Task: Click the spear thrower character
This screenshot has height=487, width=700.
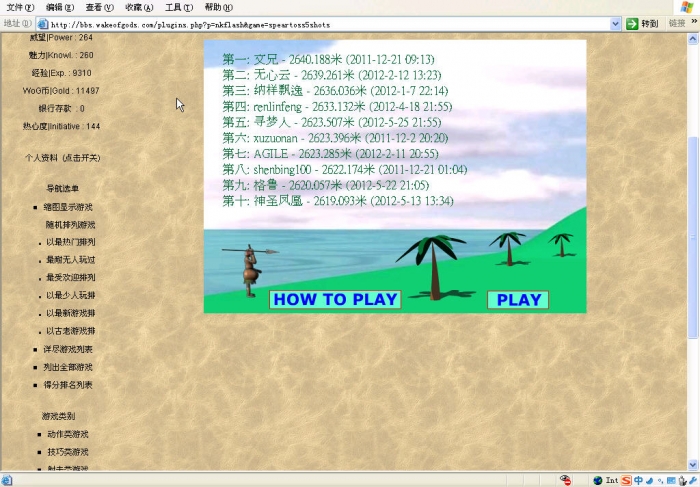Action: click(x=251, y=271)
